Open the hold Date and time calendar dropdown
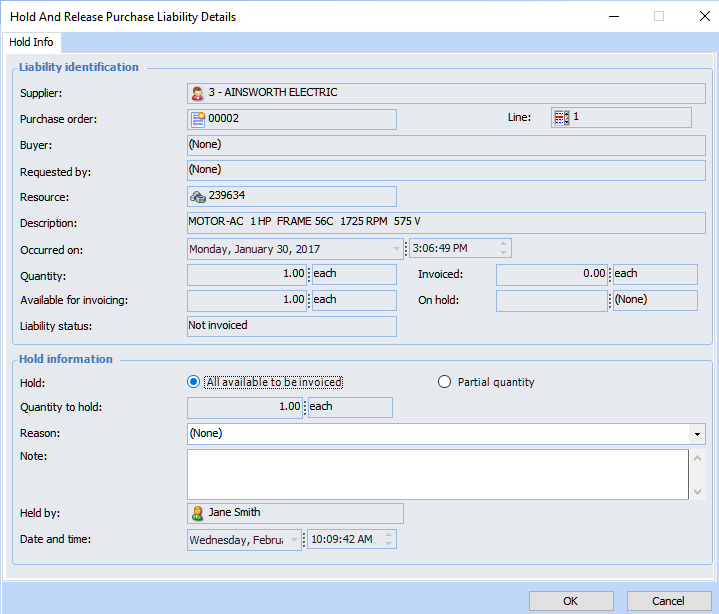The width and height of the screenshot is (719, 614). point(294,540)
